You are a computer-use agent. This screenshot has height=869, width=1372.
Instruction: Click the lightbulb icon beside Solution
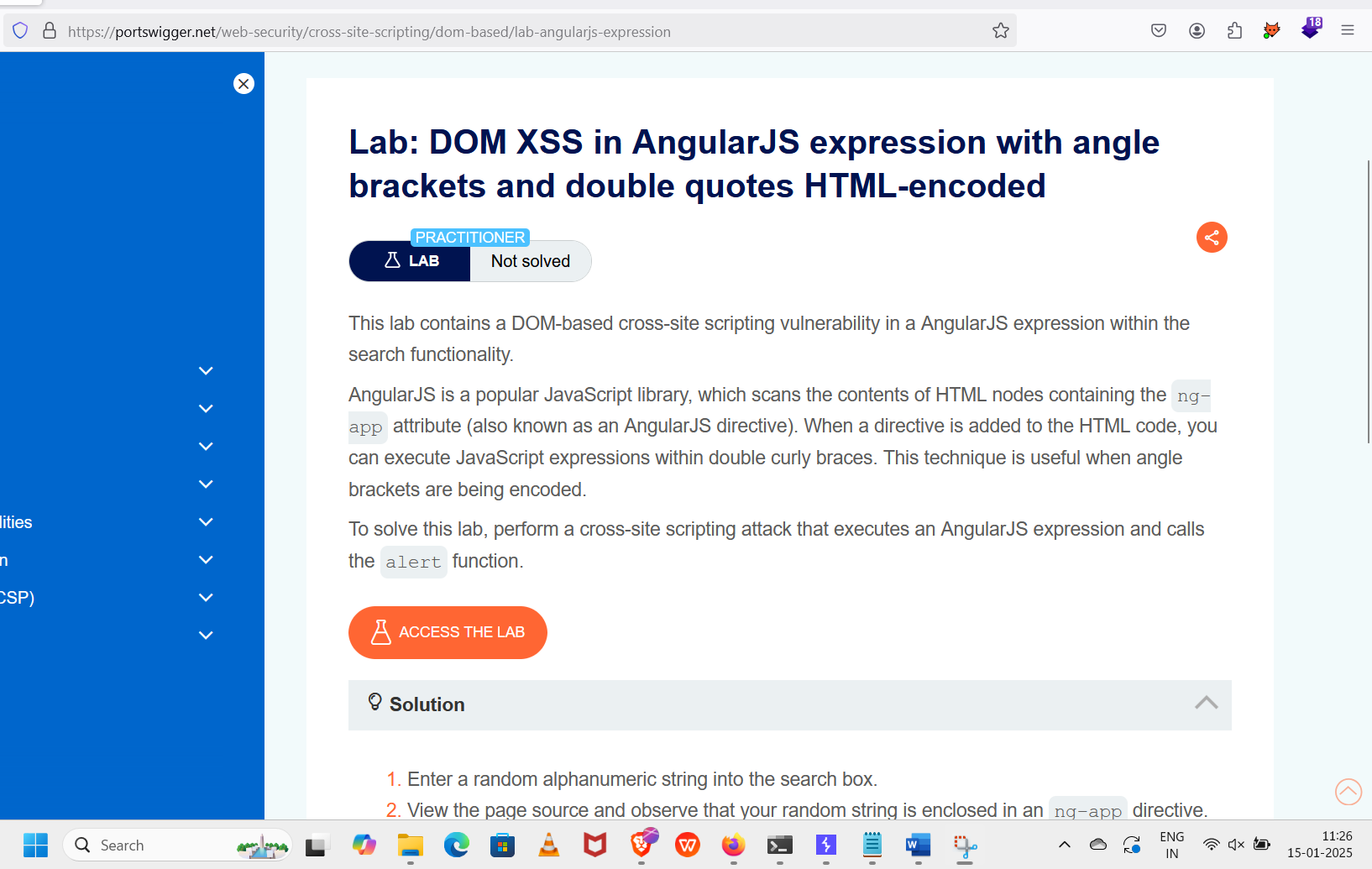coord(374,702)
